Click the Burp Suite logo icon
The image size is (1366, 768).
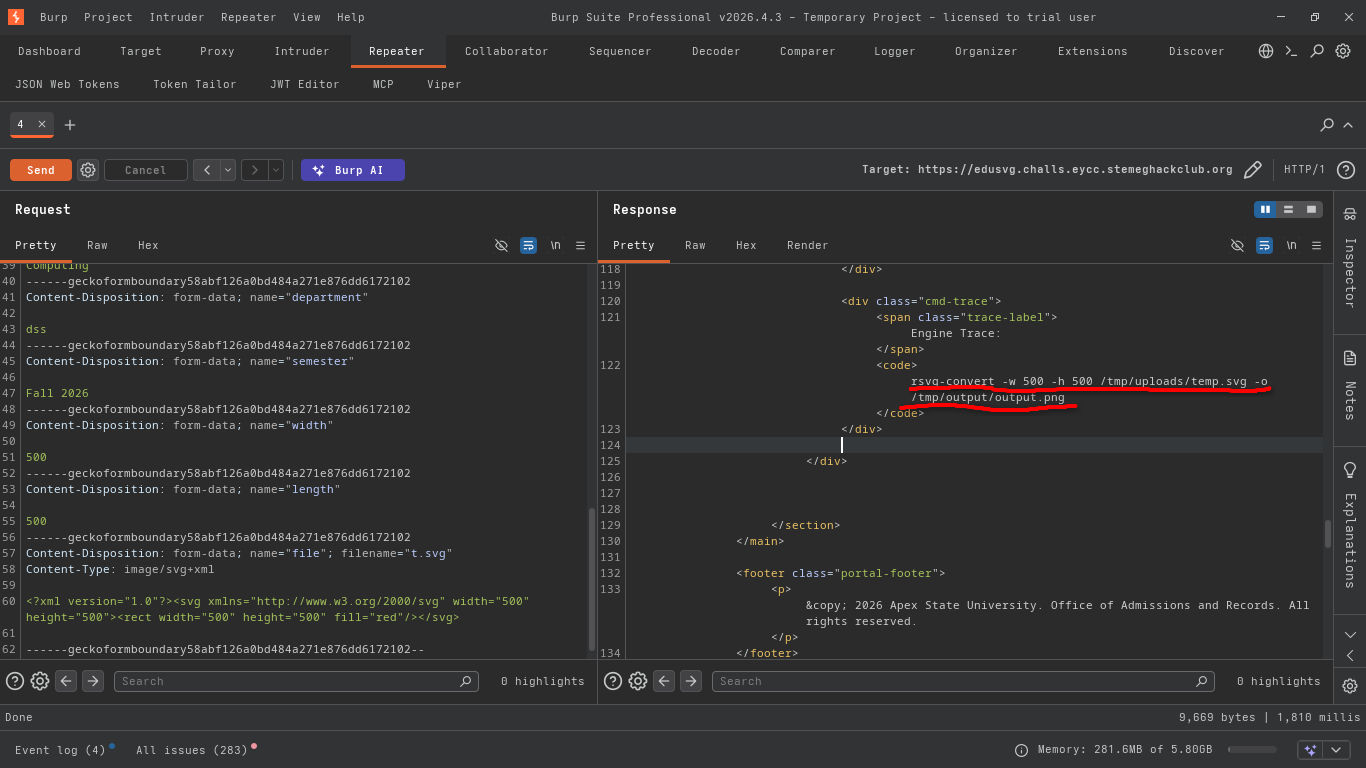(x=16, y=17)
